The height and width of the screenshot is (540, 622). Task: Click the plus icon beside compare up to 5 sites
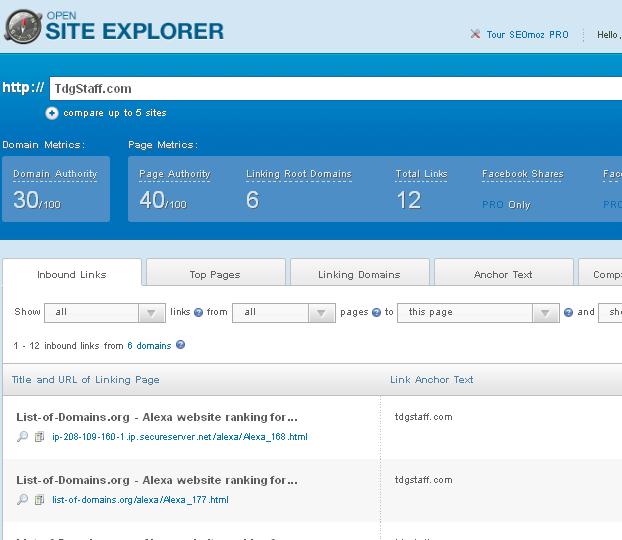[52, 113]
